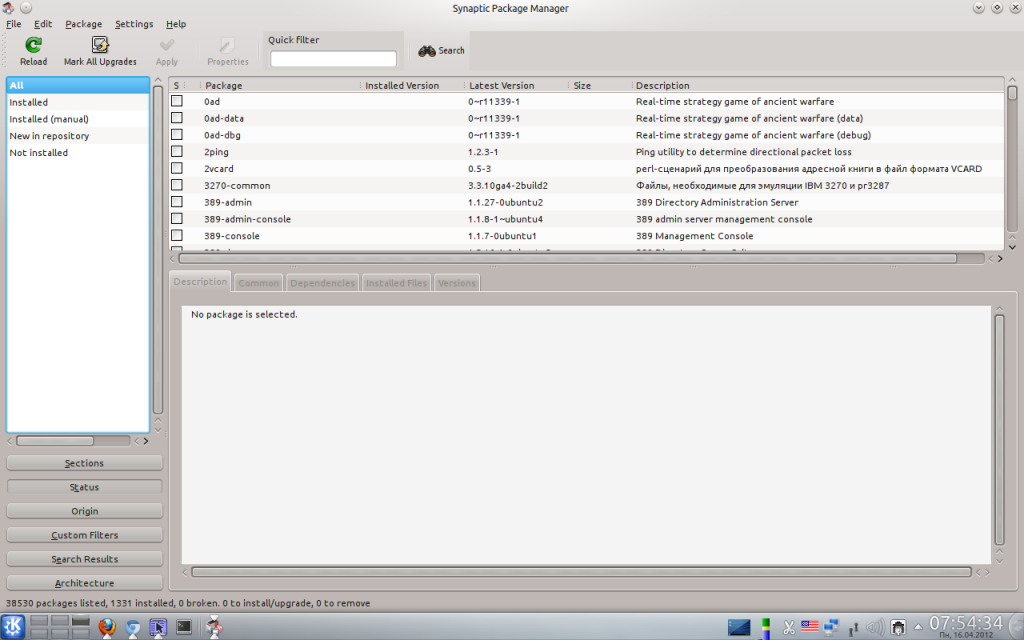This screenshot has width=1024, height=640.
Task: Click the Reload toolbar icon
Action: coord(33,44)
